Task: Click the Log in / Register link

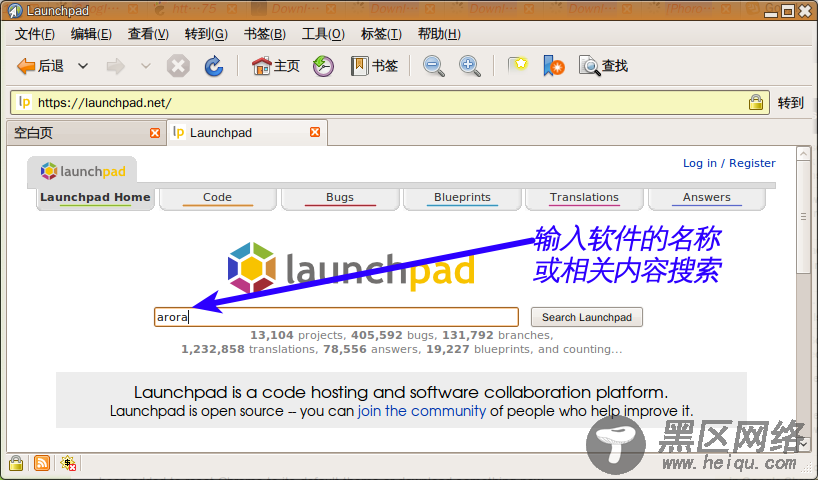Action: coord(729,163)
